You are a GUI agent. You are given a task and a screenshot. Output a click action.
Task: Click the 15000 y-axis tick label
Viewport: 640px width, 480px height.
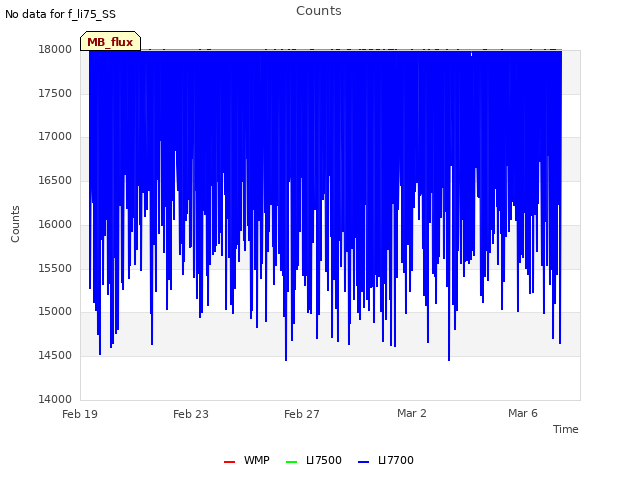tap(55, 312)
